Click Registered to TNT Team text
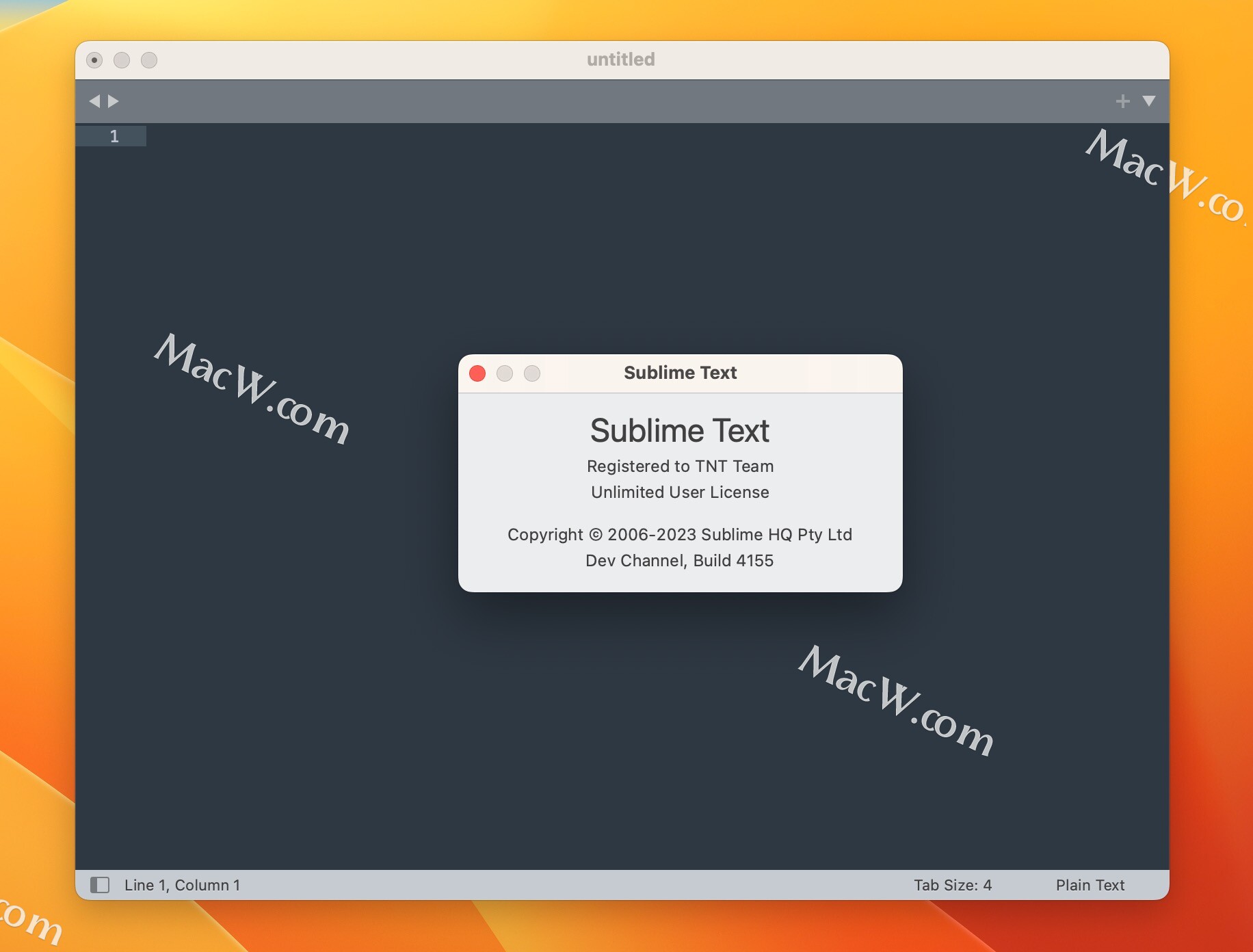This screenshot has width=1253, height=952. pyautogui.click(x=681, y=466)
